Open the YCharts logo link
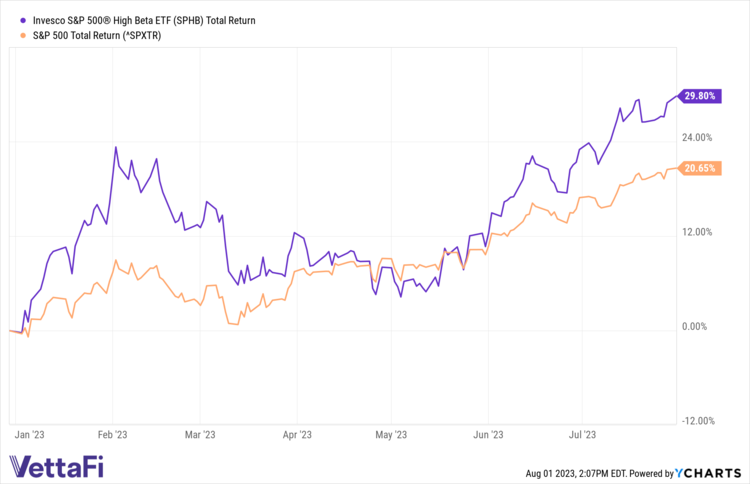The image size is (750, 484). click(x=708, y=471)
